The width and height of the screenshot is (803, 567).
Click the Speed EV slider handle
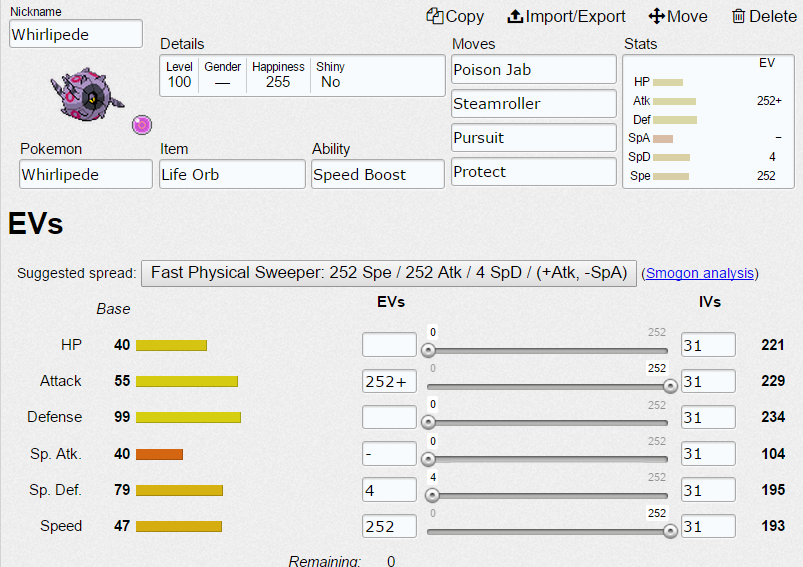point(670,532)
